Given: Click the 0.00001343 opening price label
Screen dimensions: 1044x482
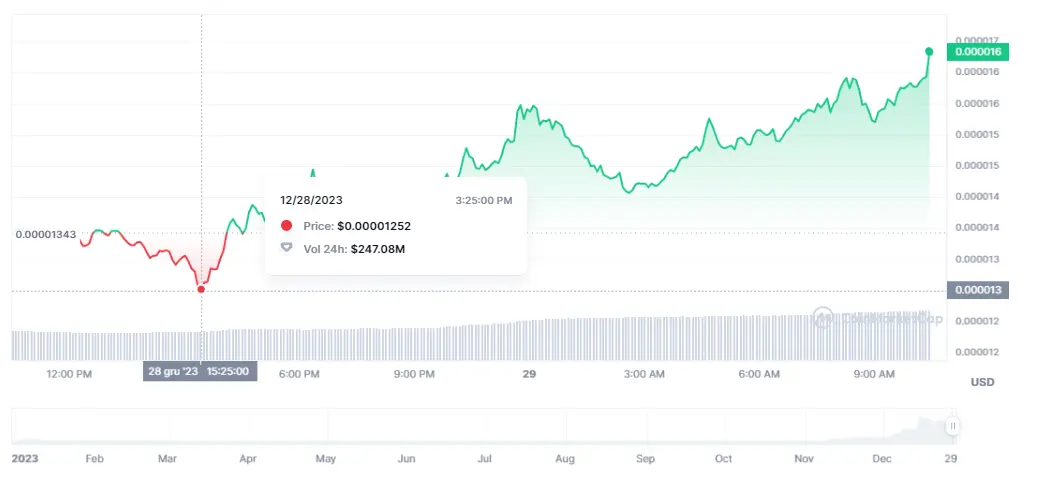Looking at the screenshot, I should [x=45, y=234].
